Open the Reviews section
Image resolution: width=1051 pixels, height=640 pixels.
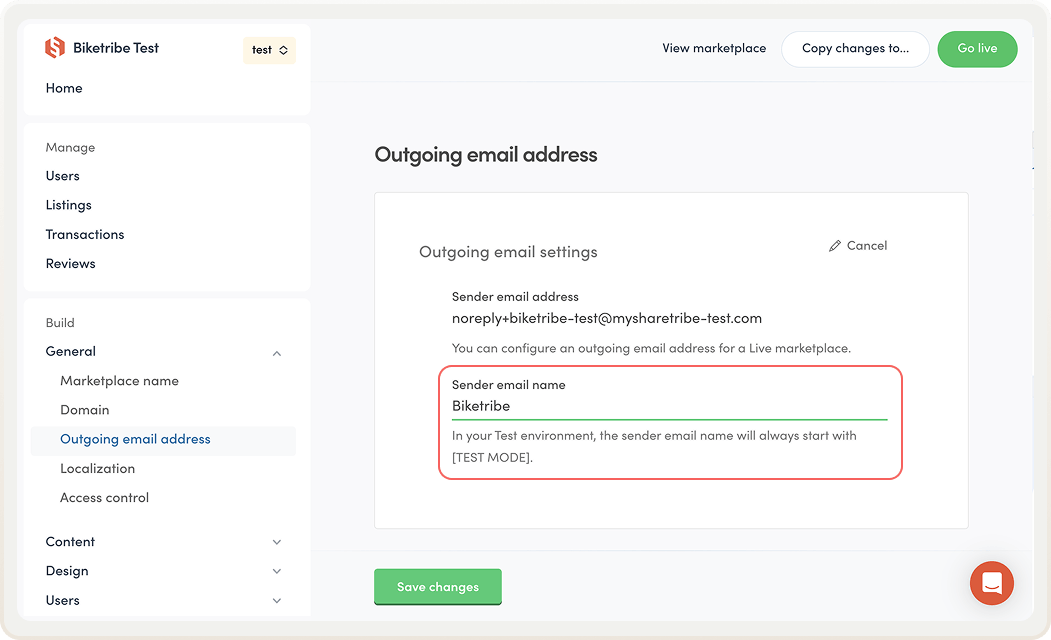click(x=70, y=263)
